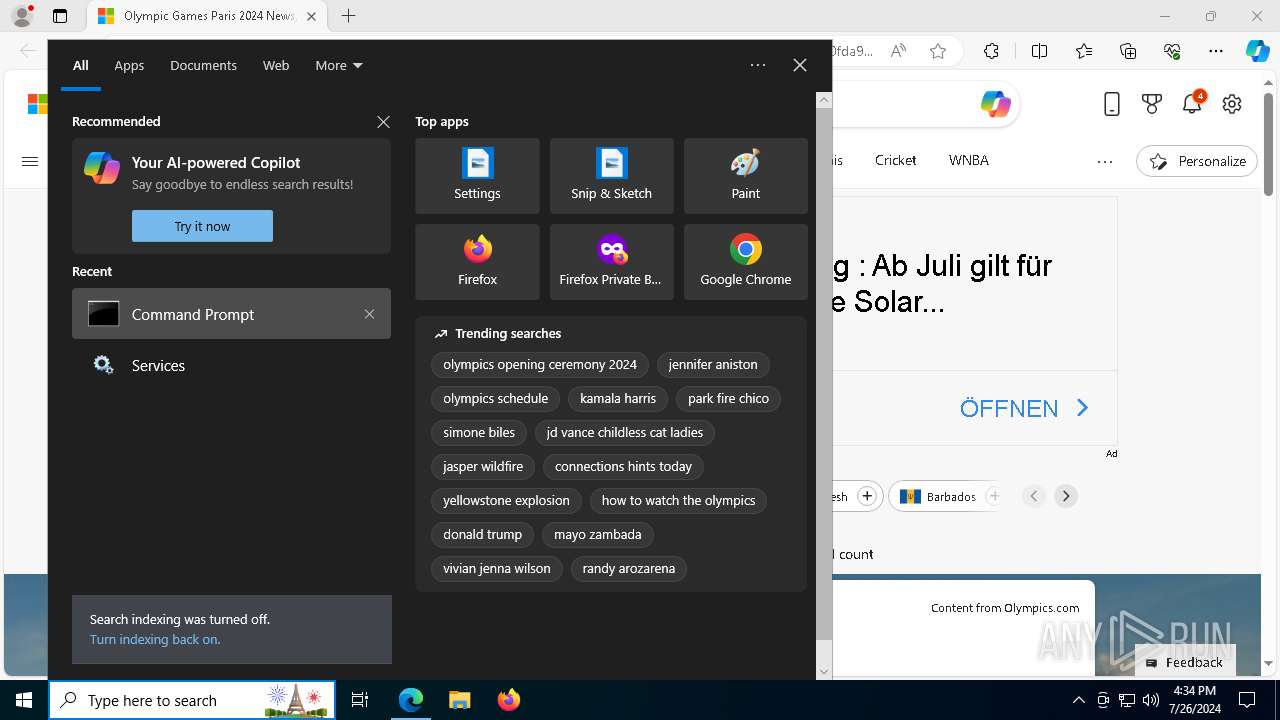The image size is (1280, 720).
Task: Open the Windows notification center
Action: point(1247,700)
